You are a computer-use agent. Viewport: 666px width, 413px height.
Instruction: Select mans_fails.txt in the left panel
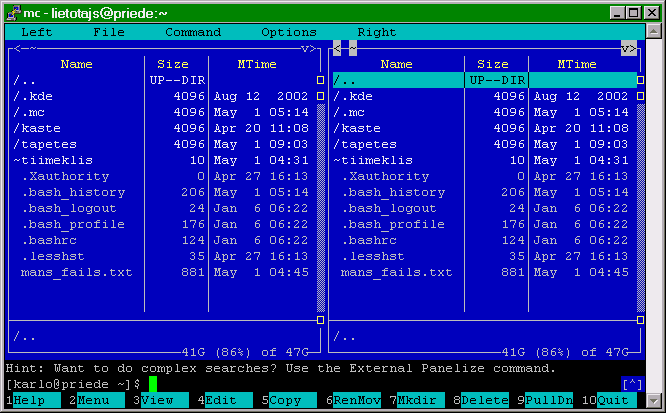pyautogui.click(x=164, y=272)
